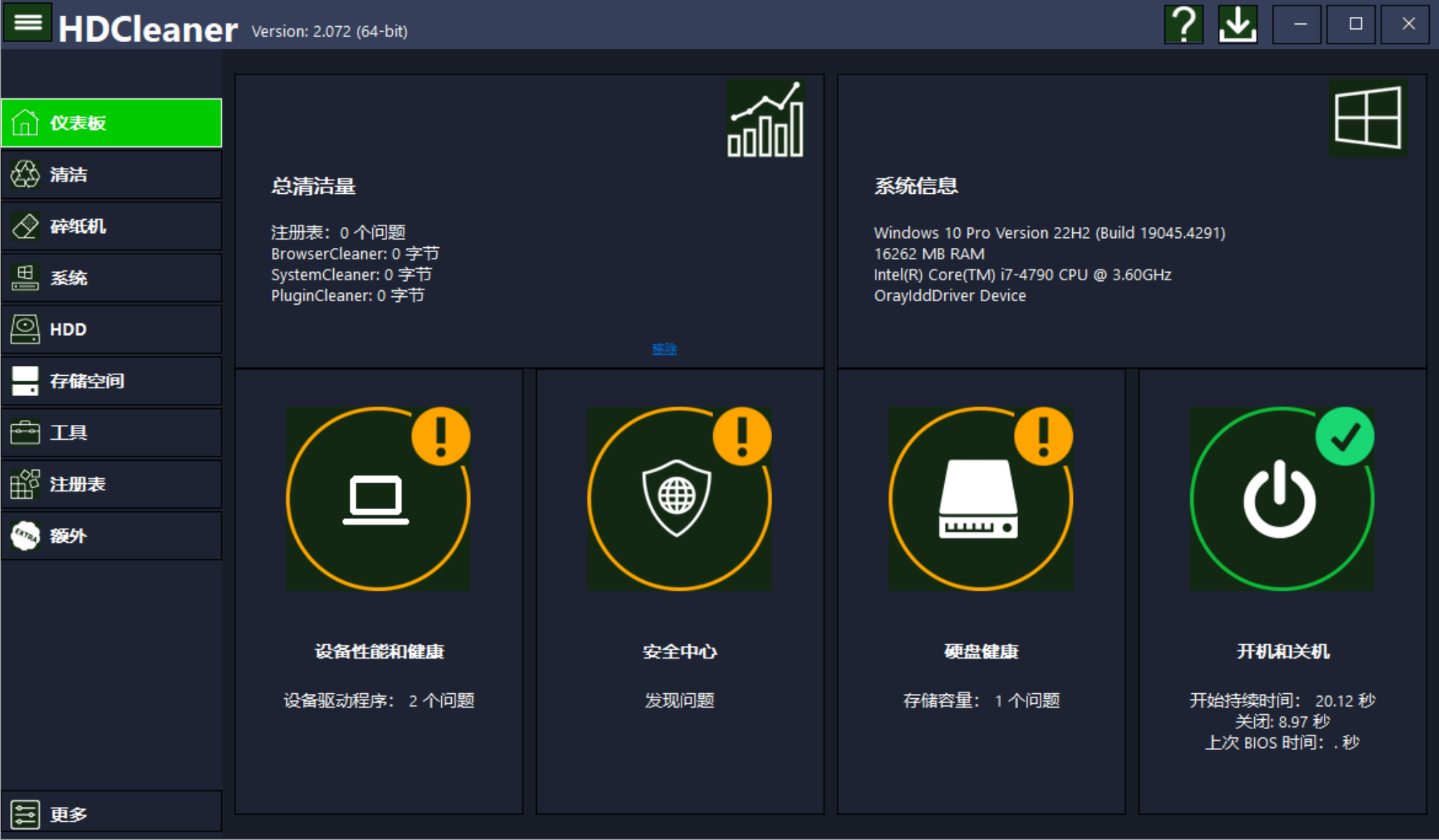The height and width of the screenshot is (840, 1439).
Task: Click the computer icon beside 系统
Action: tap(25, 277)
